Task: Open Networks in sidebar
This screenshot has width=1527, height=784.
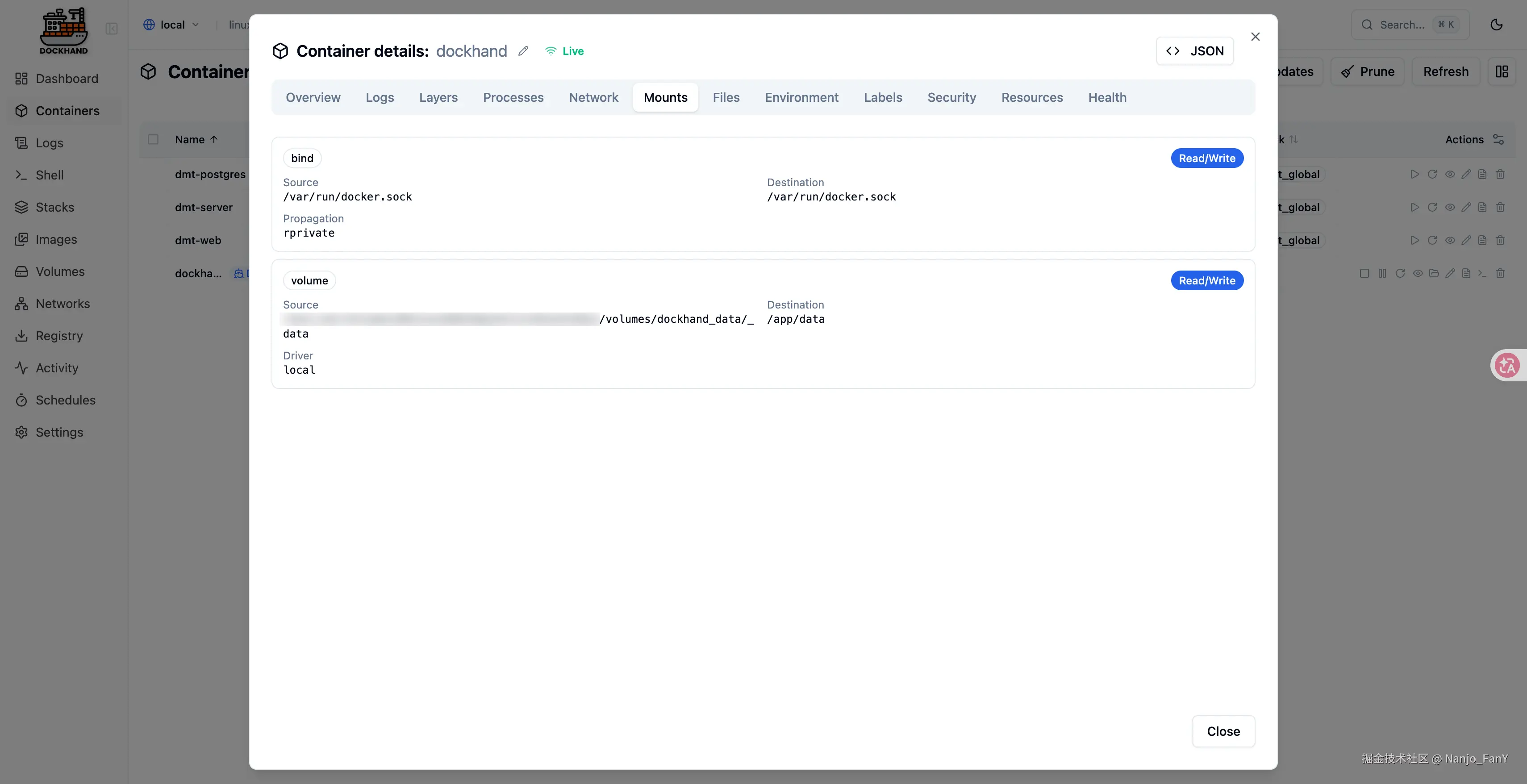Action: pyautogui.click(x=64, y=304)
